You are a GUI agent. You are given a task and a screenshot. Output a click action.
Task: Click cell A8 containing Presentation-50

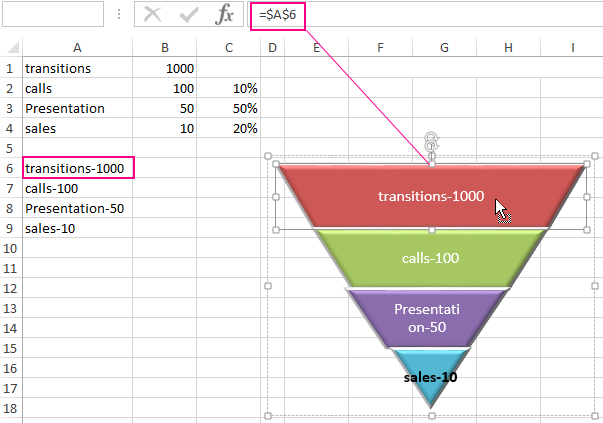[77, 208]
